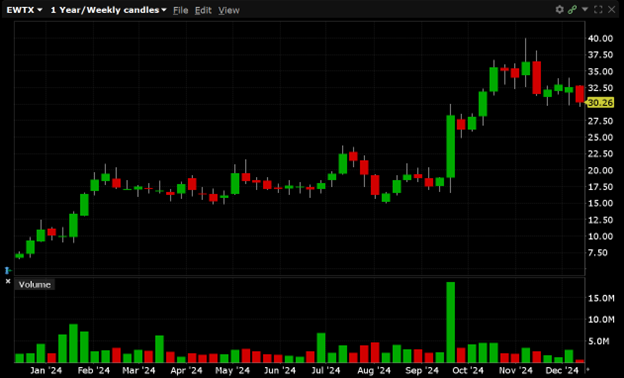
Task: Click the 35.00 price axis label
Action: [x=600, y=72]
